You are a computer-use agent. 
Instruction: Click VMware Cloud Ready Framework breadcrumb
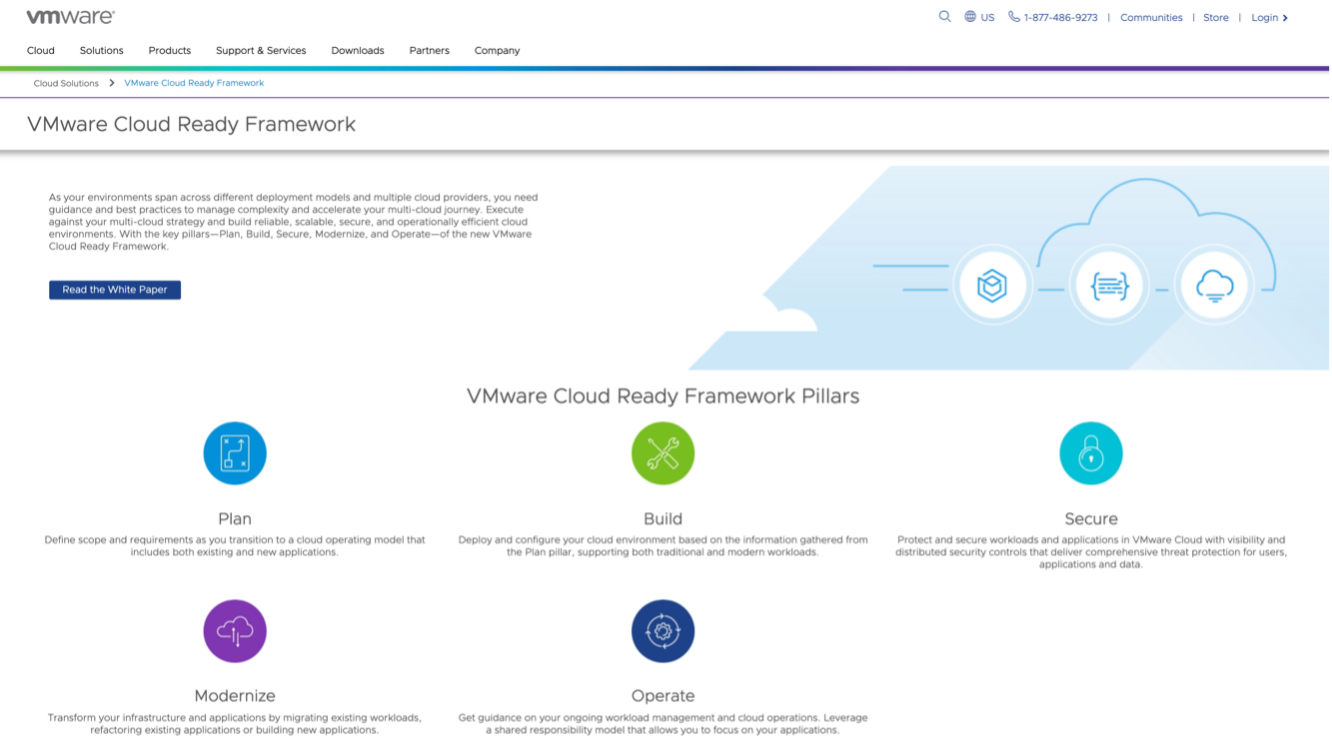194,83
